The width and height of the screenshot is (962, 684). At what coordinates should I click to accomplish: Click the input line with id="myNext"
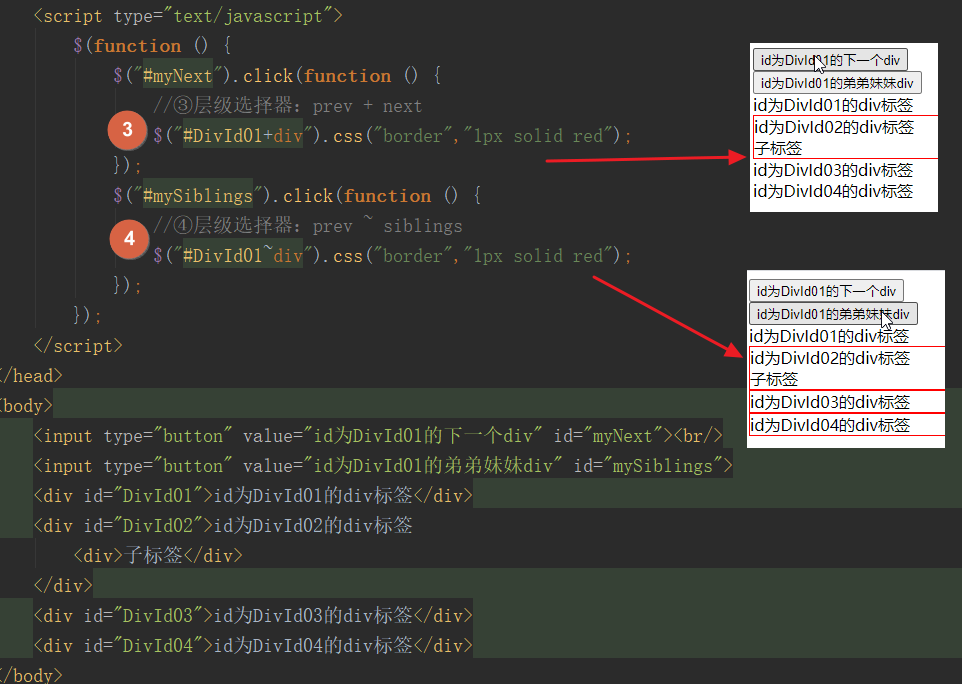pyautogui.click(x=378, y=436)
